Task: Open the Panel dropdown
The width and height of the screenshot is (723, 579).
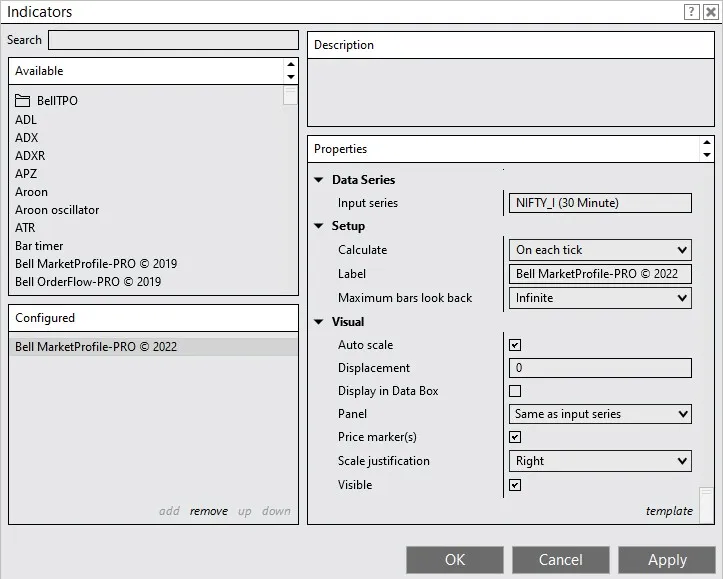Action: 600,414
